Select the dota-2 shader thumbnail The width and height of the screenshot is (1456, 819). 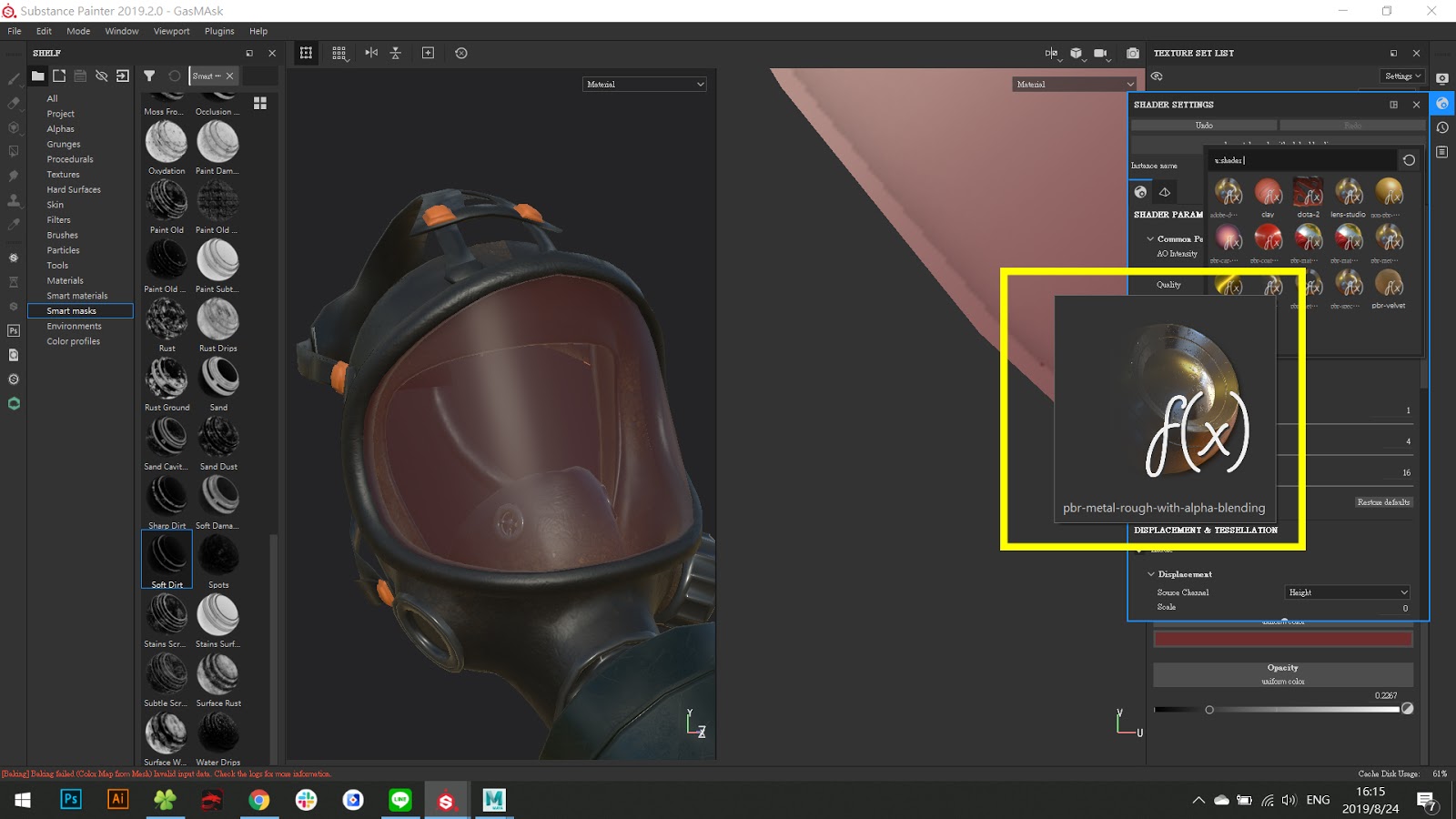coord(1308,197)
